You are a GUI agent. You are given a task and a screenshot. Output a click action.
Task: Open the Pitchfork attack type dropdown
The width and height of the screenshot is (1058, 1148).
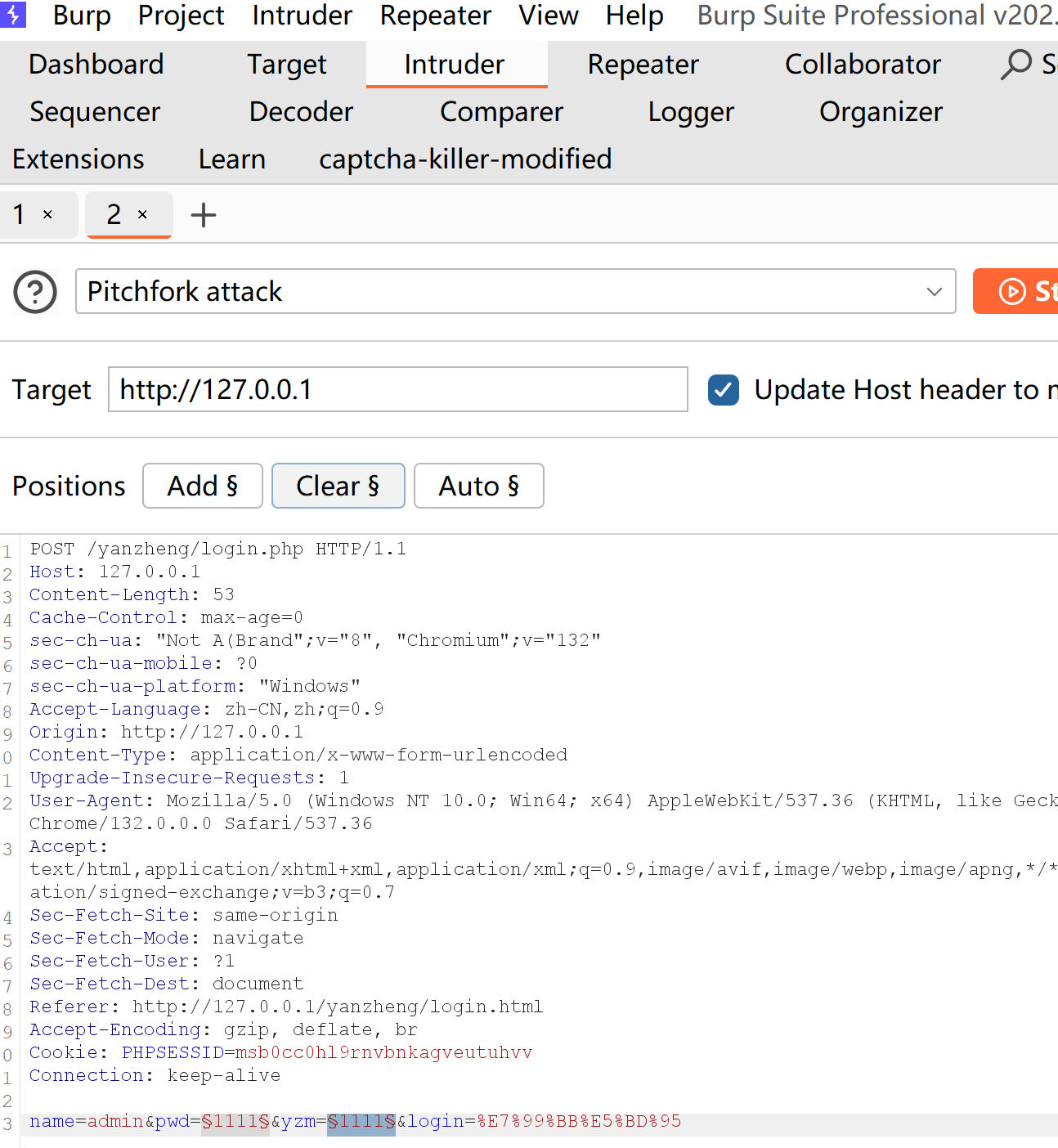516,291
